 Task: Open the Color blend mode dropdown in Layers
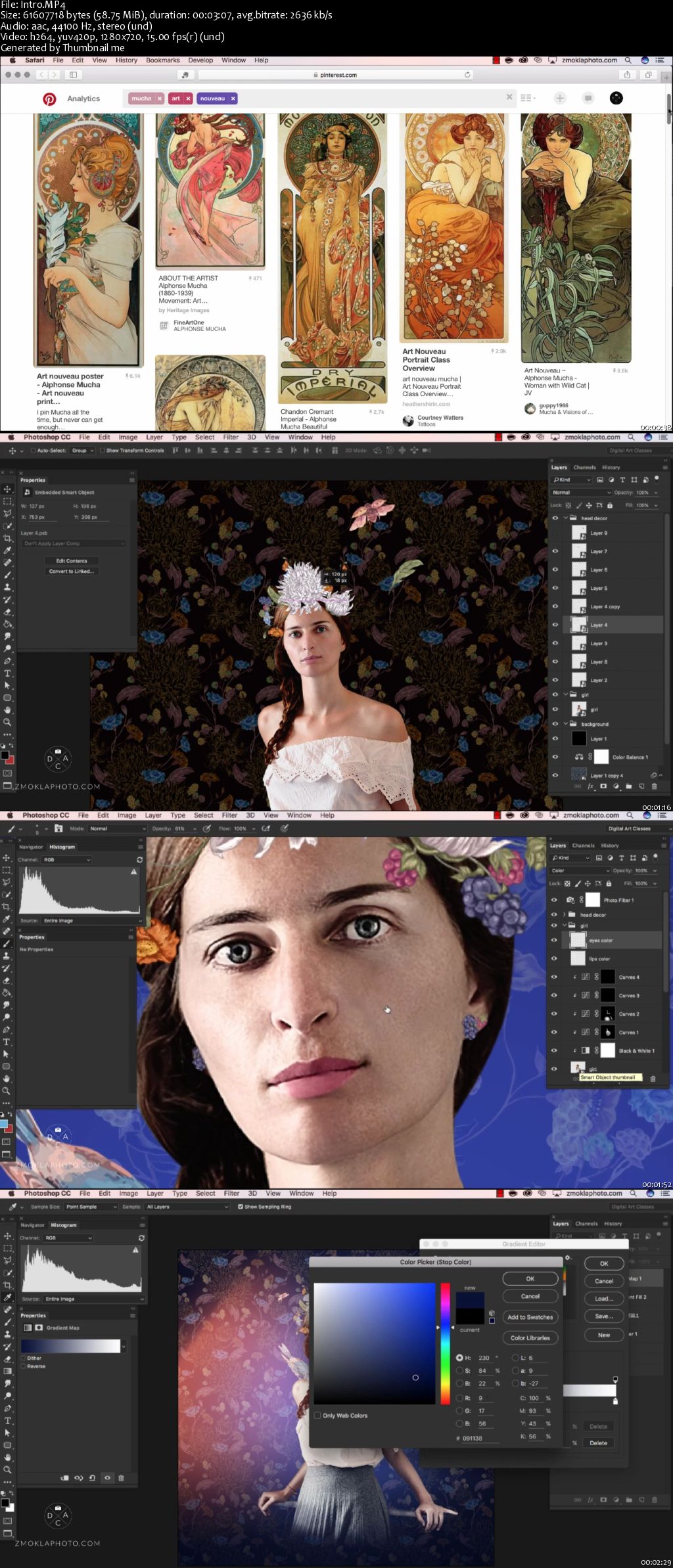pos(580,870)
